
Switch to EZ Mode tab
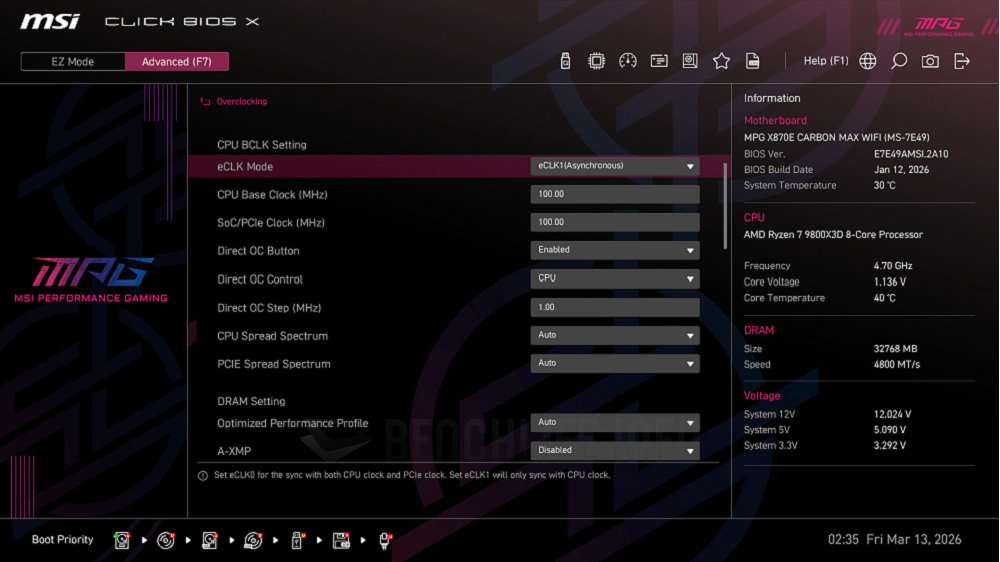click(x=73, y=62)
